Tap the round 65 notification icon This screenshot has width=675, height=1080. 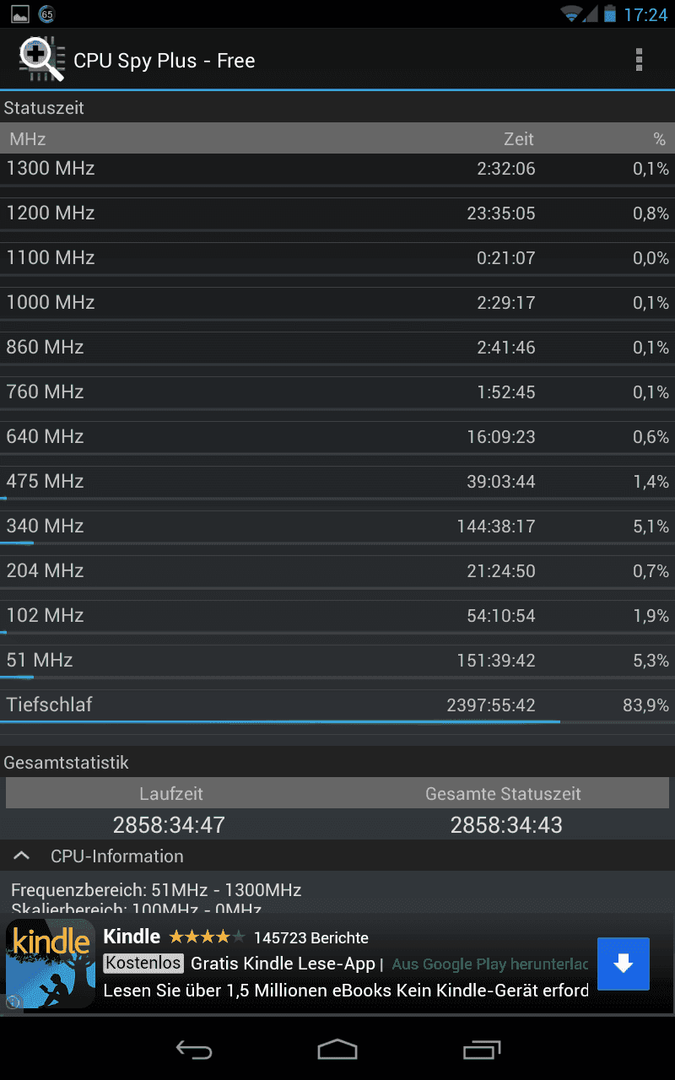click(47, 14)
